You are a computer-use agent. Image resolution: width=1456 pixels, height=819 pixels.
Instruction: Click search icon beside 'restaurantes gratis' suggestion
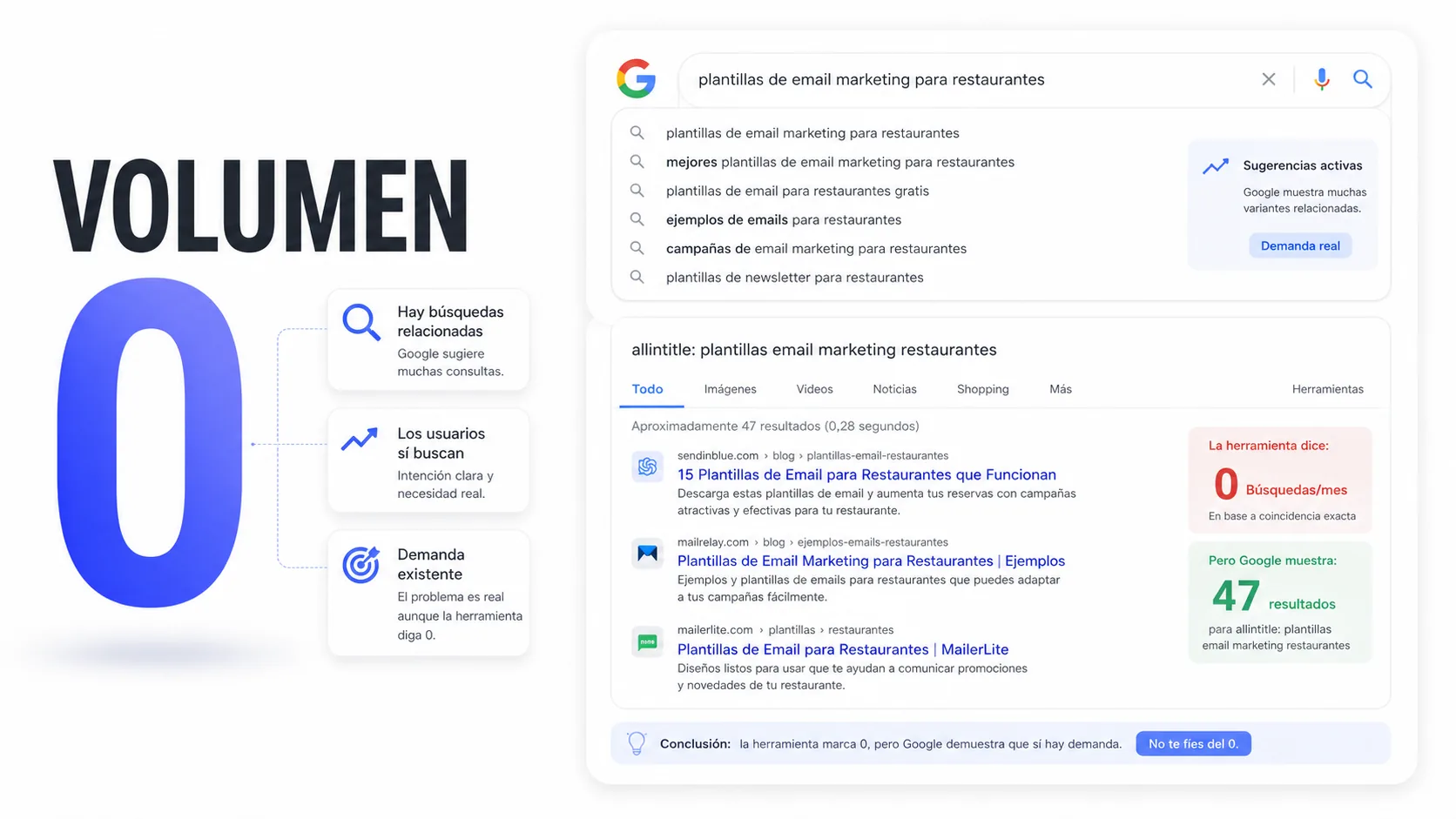(x=637, y=191)
